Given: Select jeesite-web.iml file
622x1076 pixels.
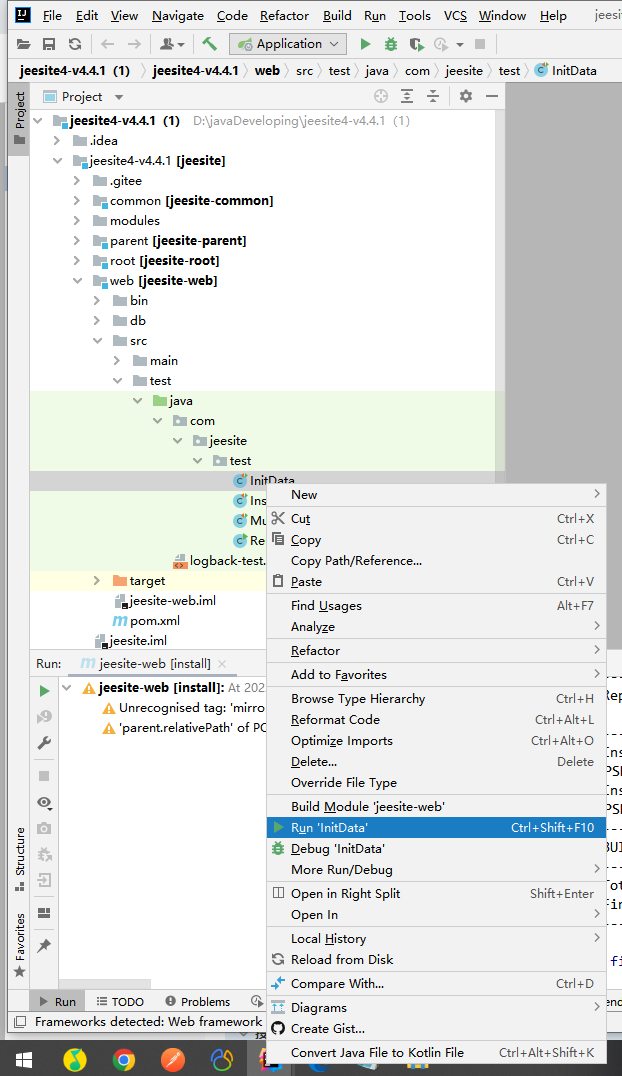Looking at the screenshot, I should 165,600.
